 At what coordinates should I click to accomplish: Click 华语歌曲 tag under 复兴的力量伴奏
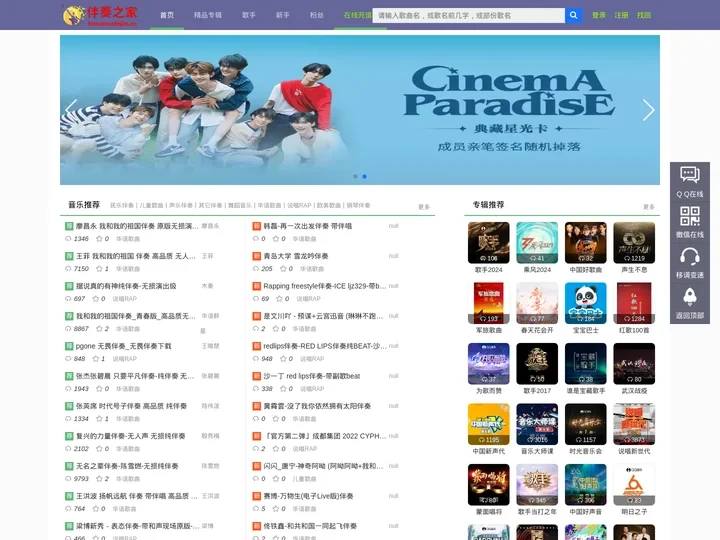(x=128, y=449)
